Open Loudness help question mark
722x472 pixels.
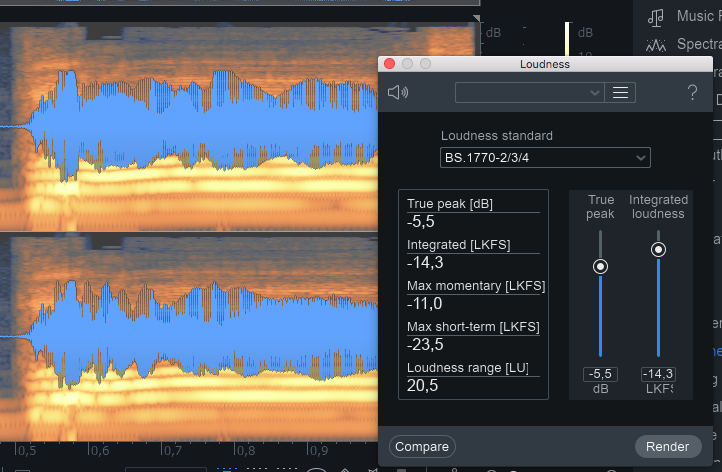click(692, 93)
